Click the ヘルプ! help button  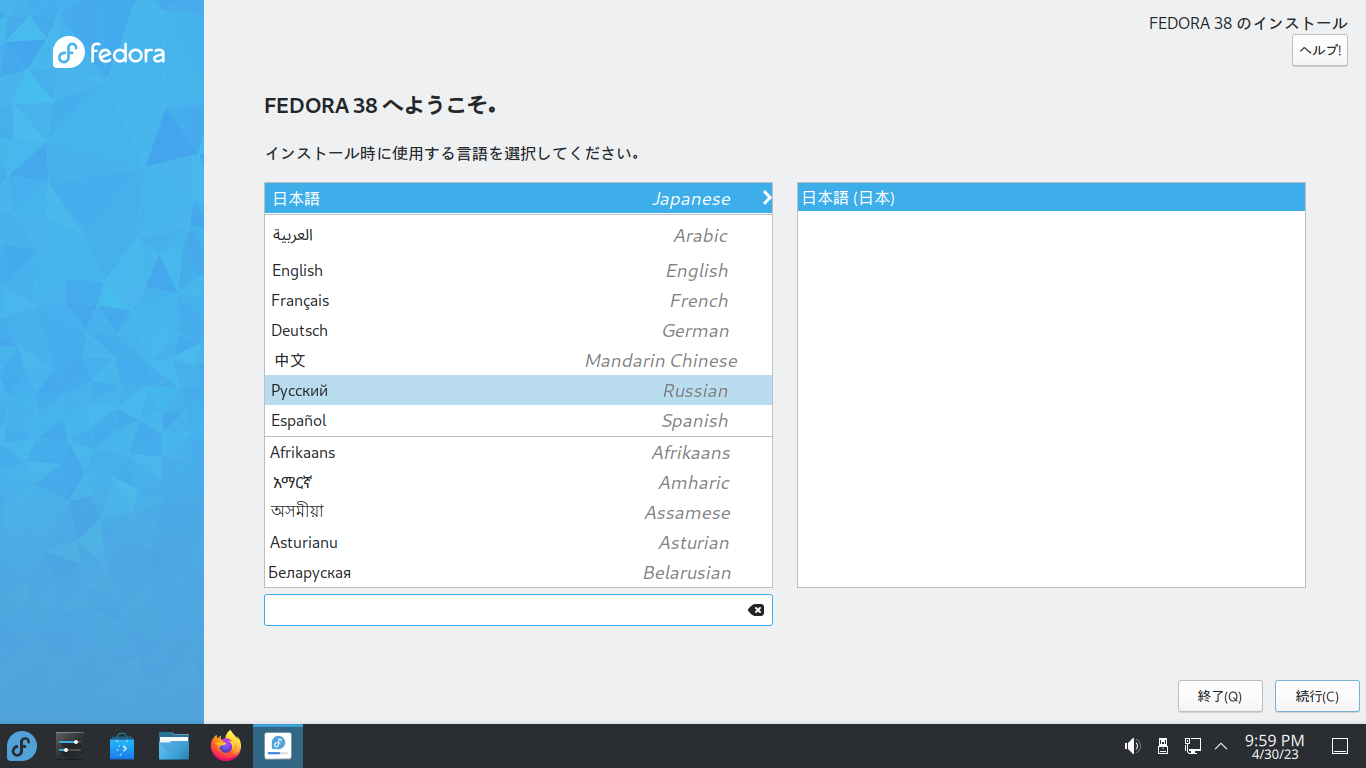pos(1320,50)
